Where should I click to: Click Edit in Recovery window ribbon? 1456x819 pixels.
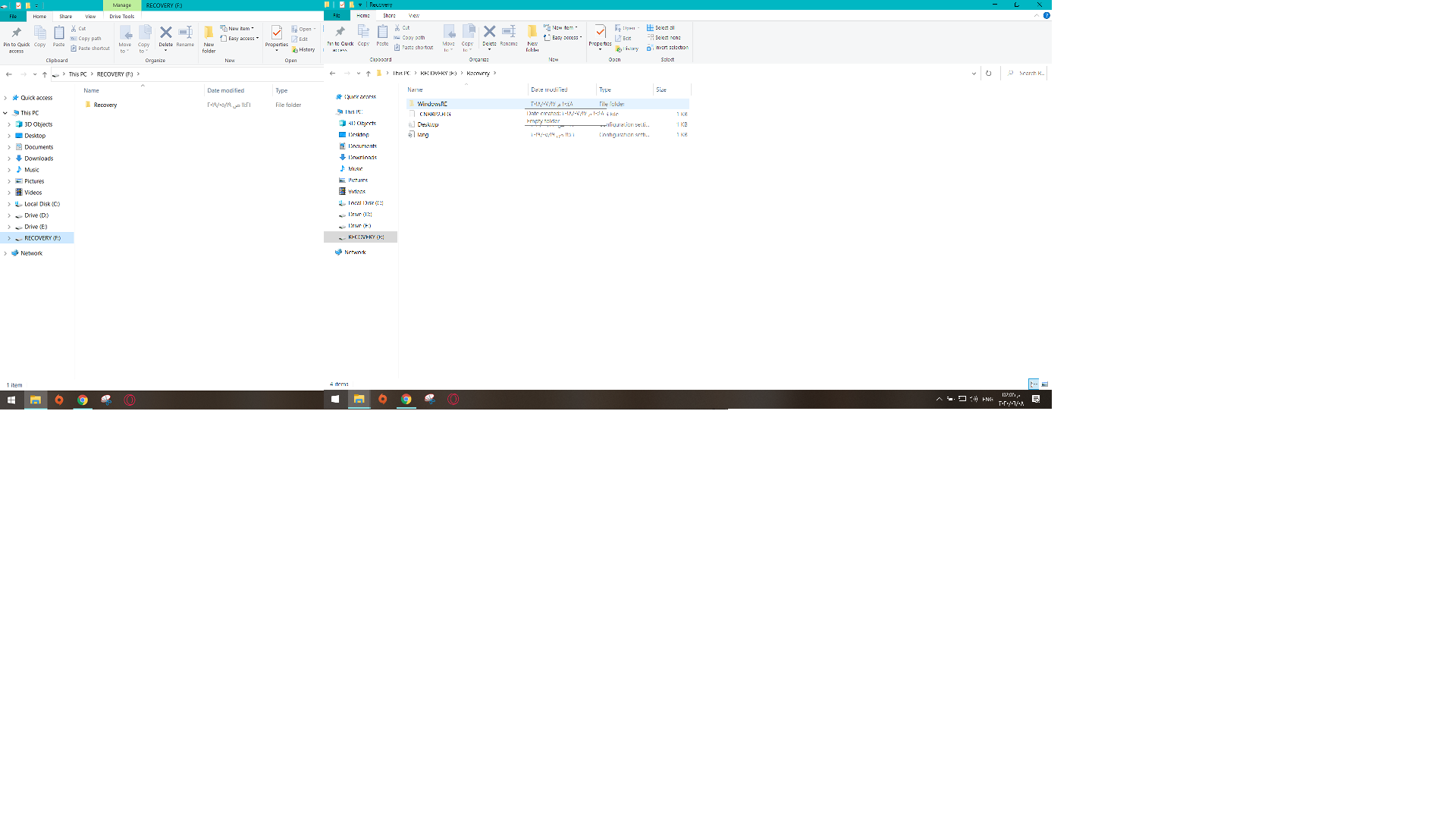pos(623,38)
